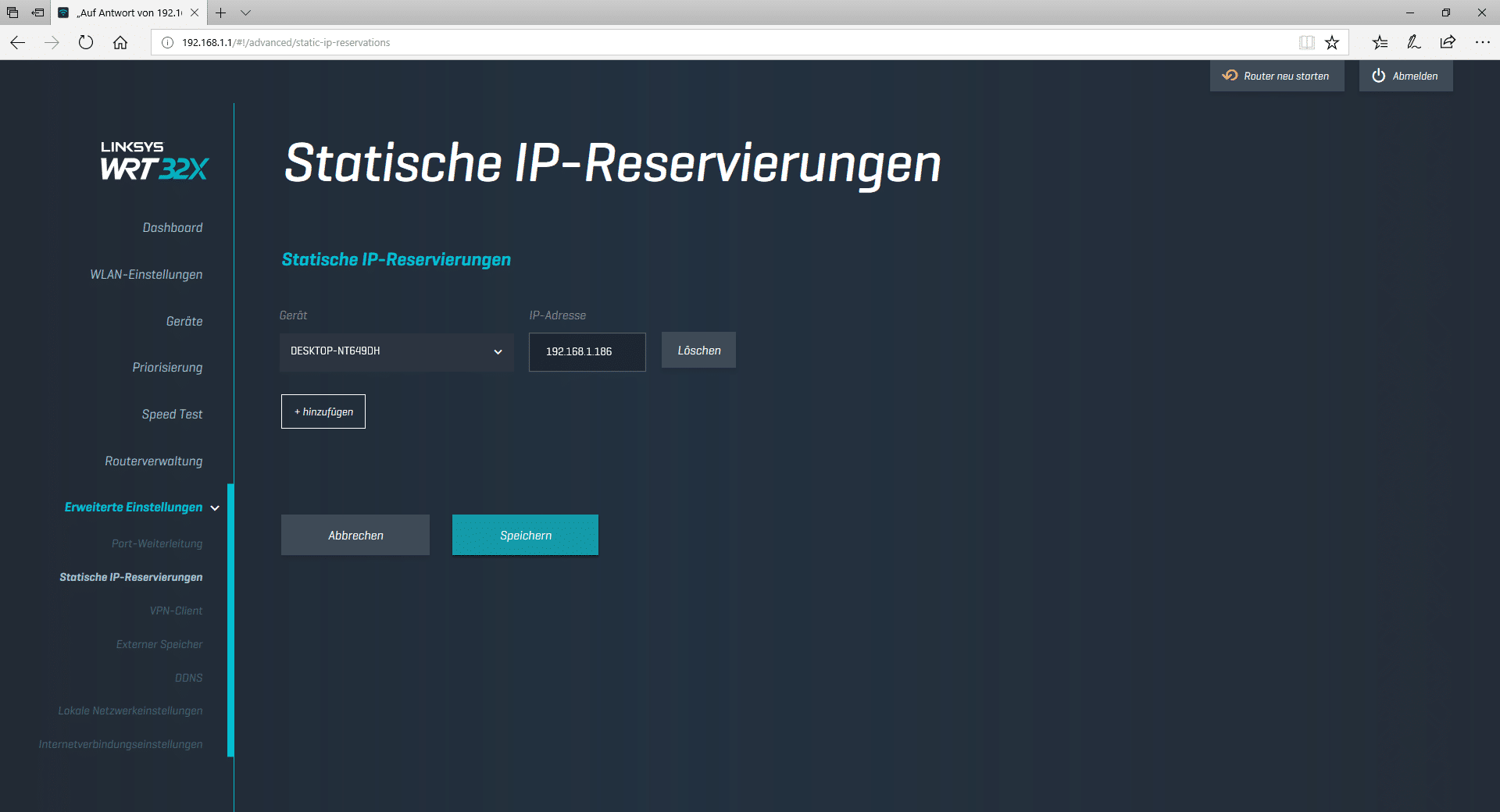
Task: Open the favorites hub icon
Action: 1380,42
